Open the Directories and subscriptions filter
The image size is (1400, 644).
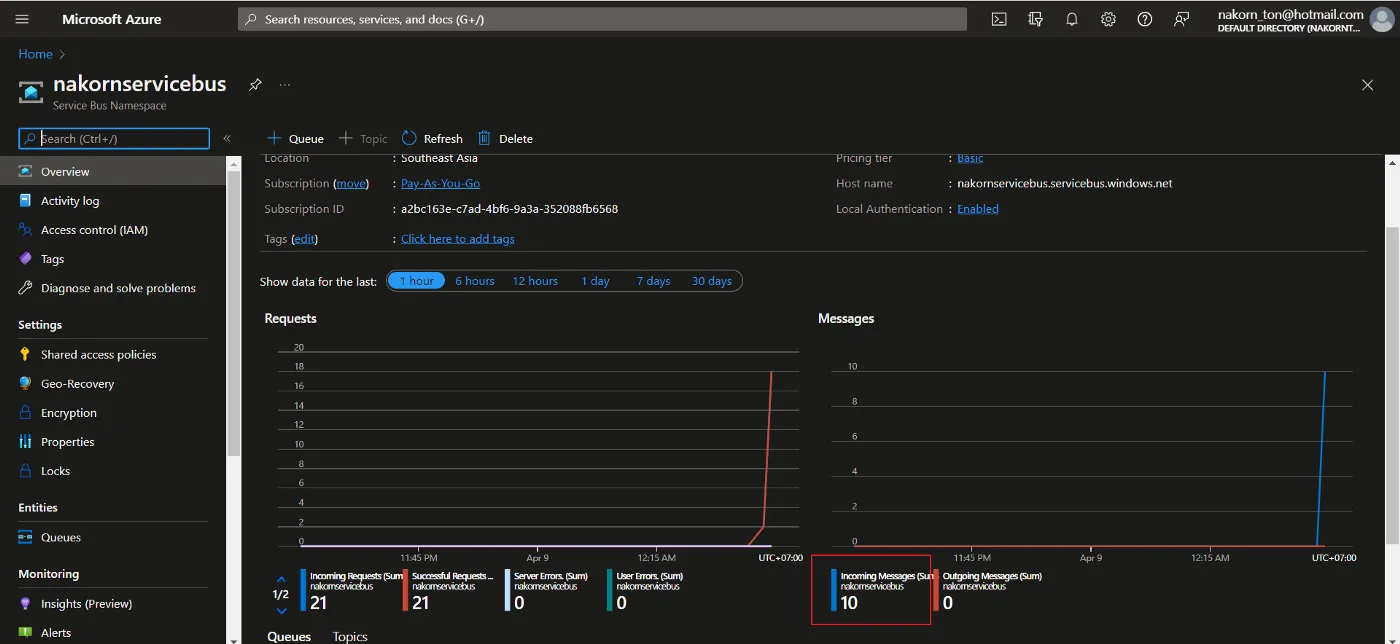(1035, 19)
